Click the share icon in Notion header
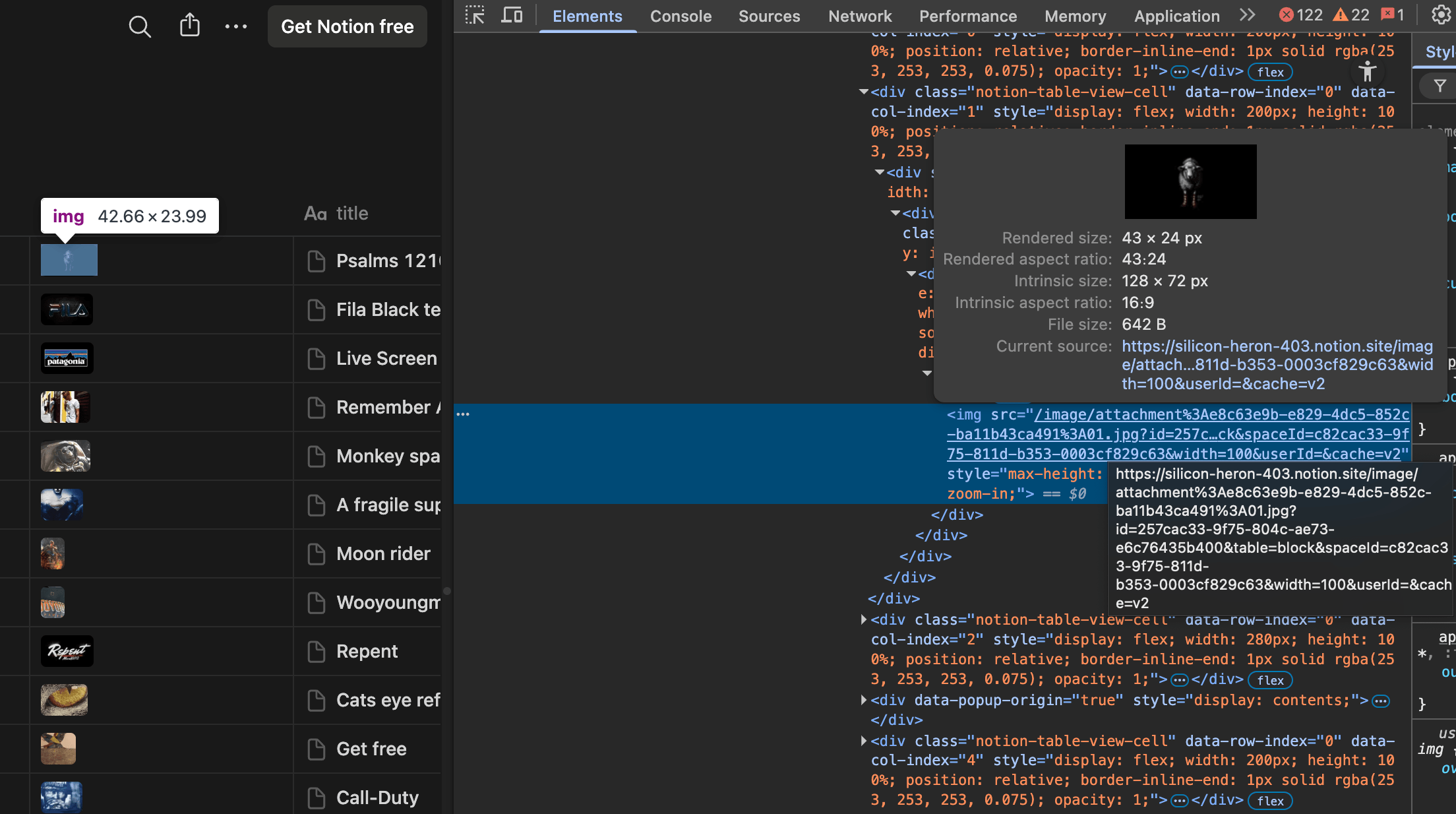The height and width of the screenshot is (814, 1456). point(189,25)
